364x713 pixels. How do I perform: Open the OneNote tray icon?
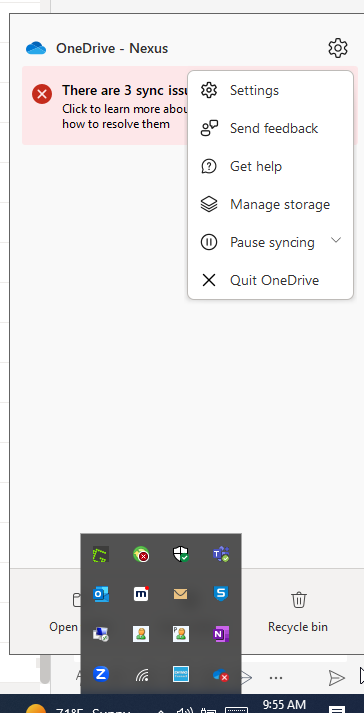(221, 633)
